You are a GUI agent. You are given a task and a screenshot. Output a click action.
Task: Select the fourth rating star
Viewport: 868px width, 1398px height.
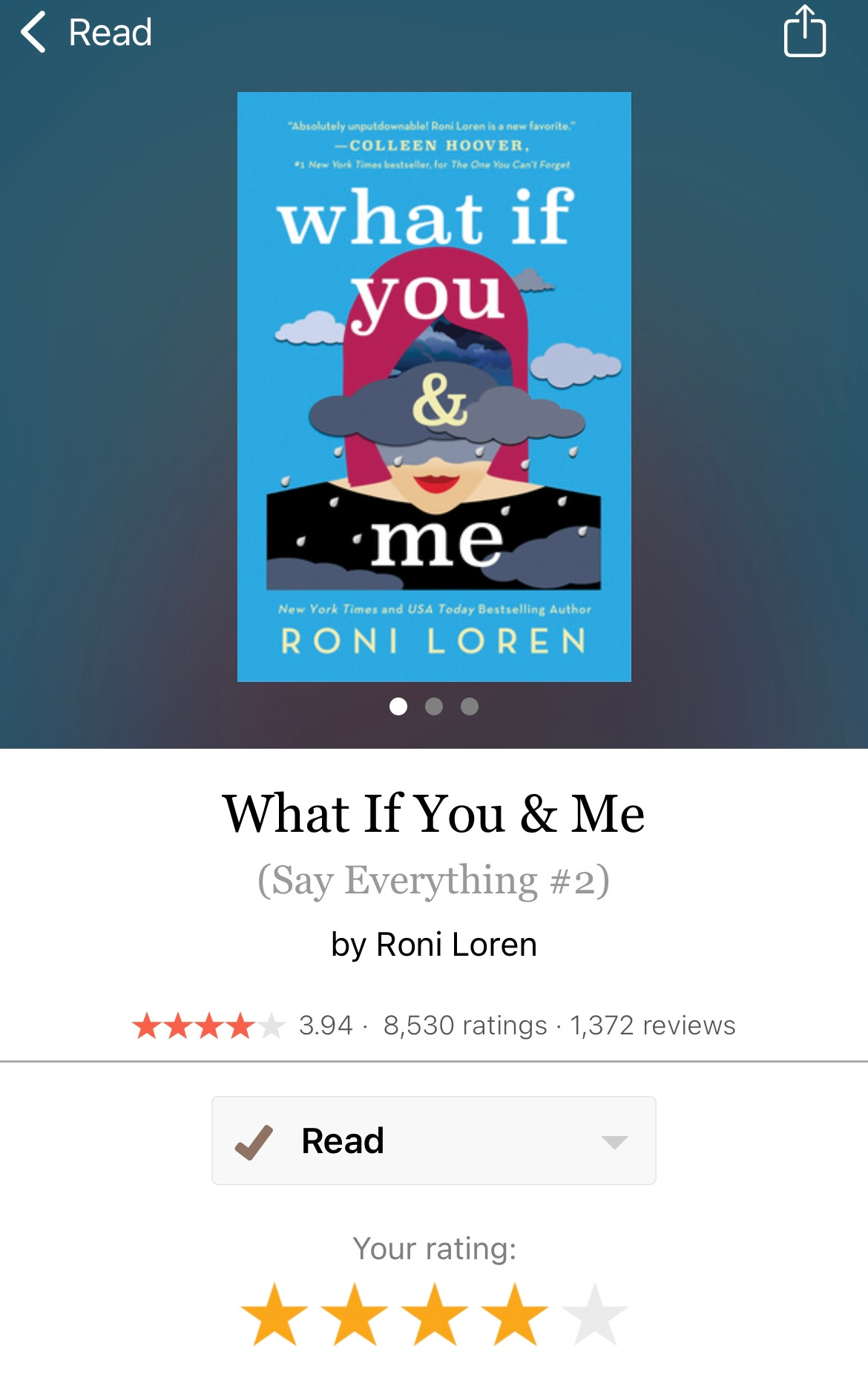point(515,1314)
